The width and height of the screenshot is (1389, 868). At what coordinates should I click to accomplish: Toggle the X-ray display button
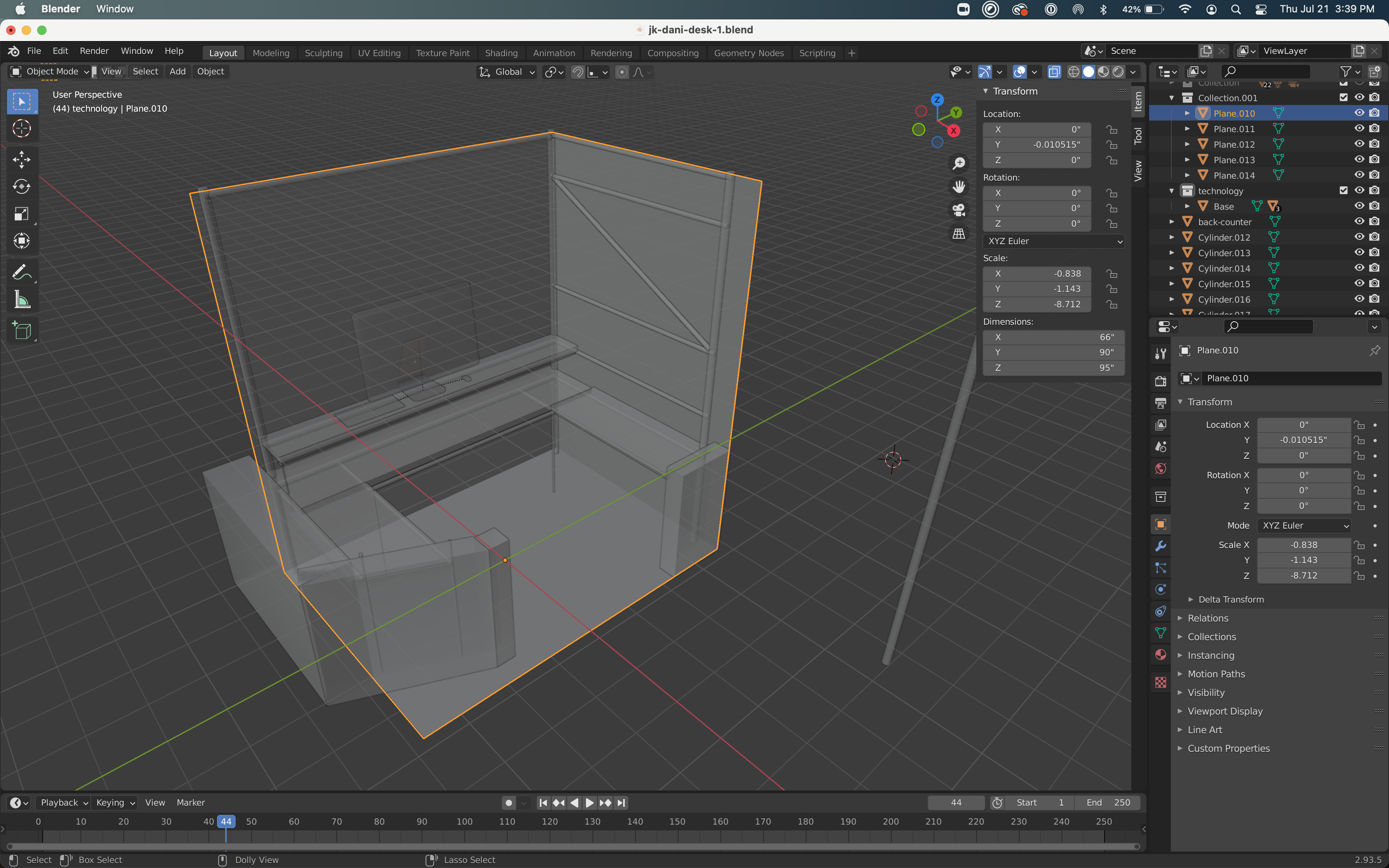coord(1055,72)
